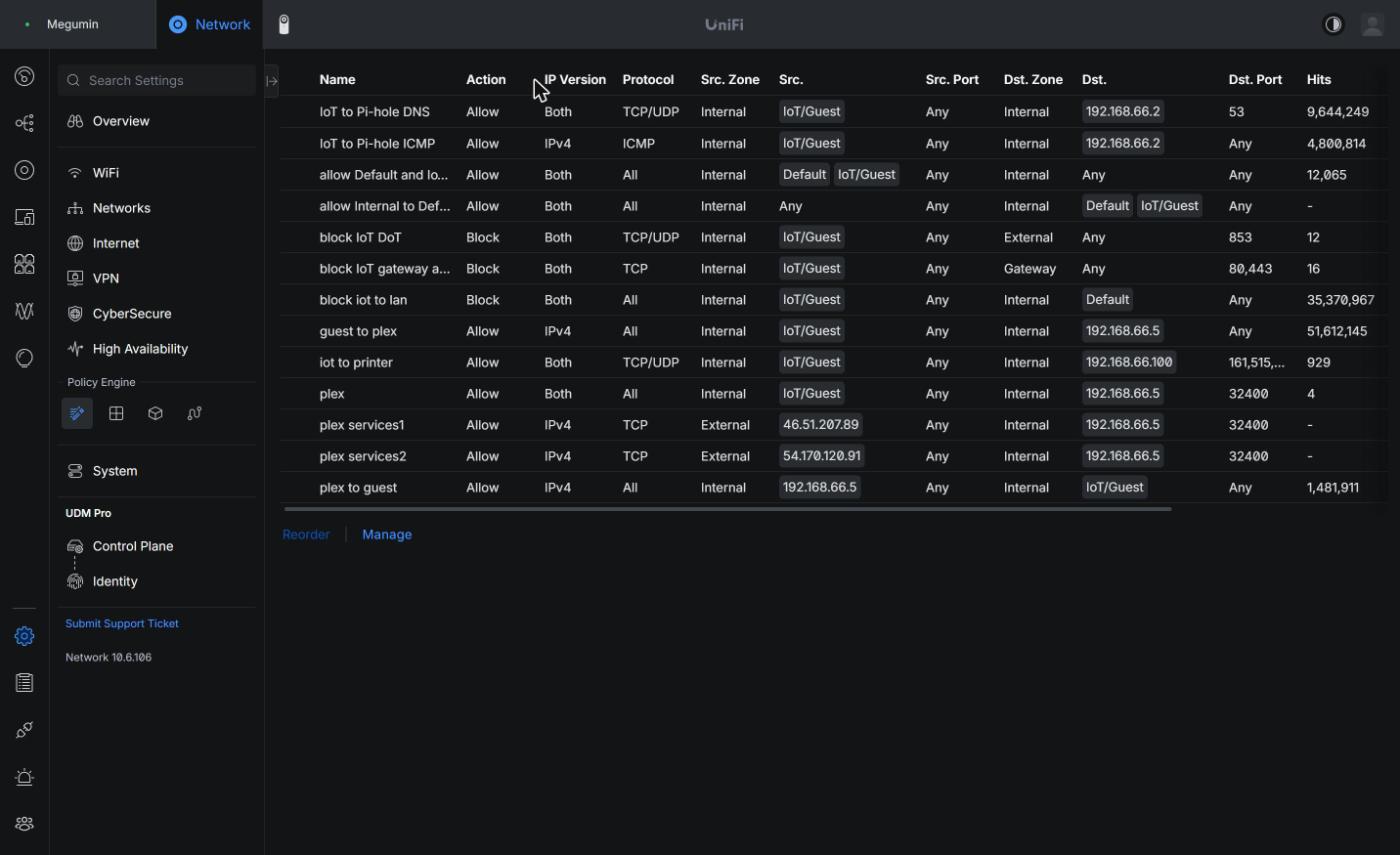Open the Dashboard icon in left rail
The width and height of the screenshot is (1400, 855).
[24, 76]
